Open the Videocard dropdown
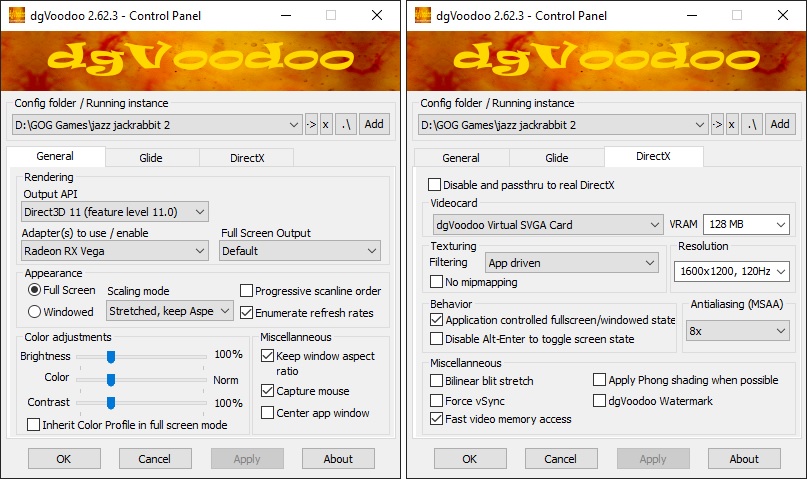Screen dimensions: 810x482 click(x=548, y=225)
